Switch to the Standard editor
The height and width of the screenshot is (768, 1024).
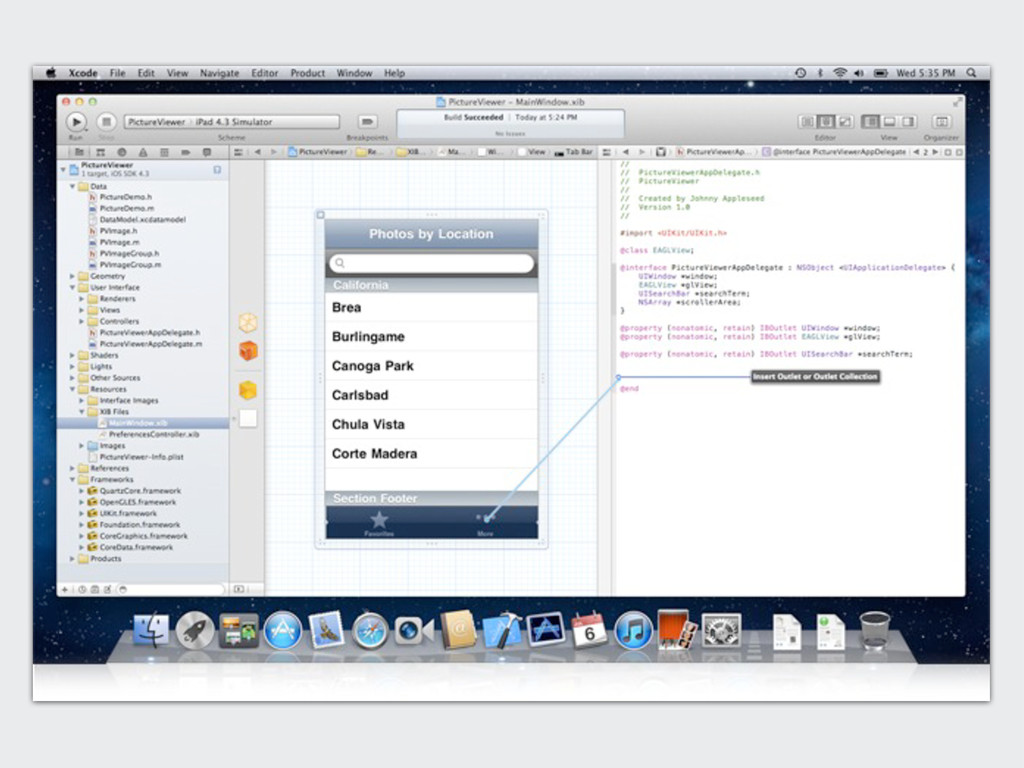[807, 121]
